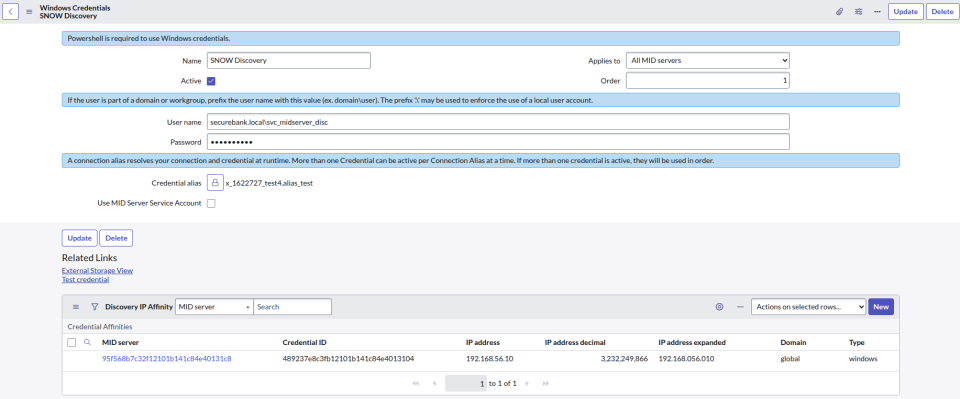960x399 pixels.
Task: Open External Storage View link
Action: coord(97,270)
